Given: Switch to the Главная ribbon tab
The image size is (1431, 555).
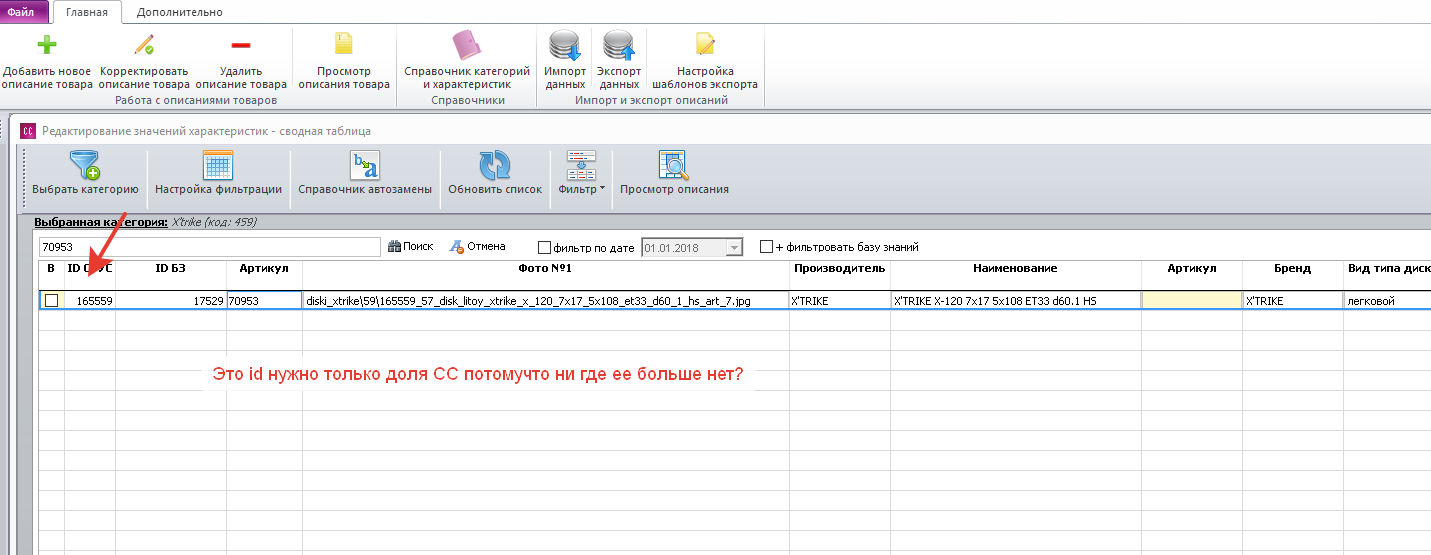Looking at the screenshot, I should pyautogui.click(x=87, y=12).
